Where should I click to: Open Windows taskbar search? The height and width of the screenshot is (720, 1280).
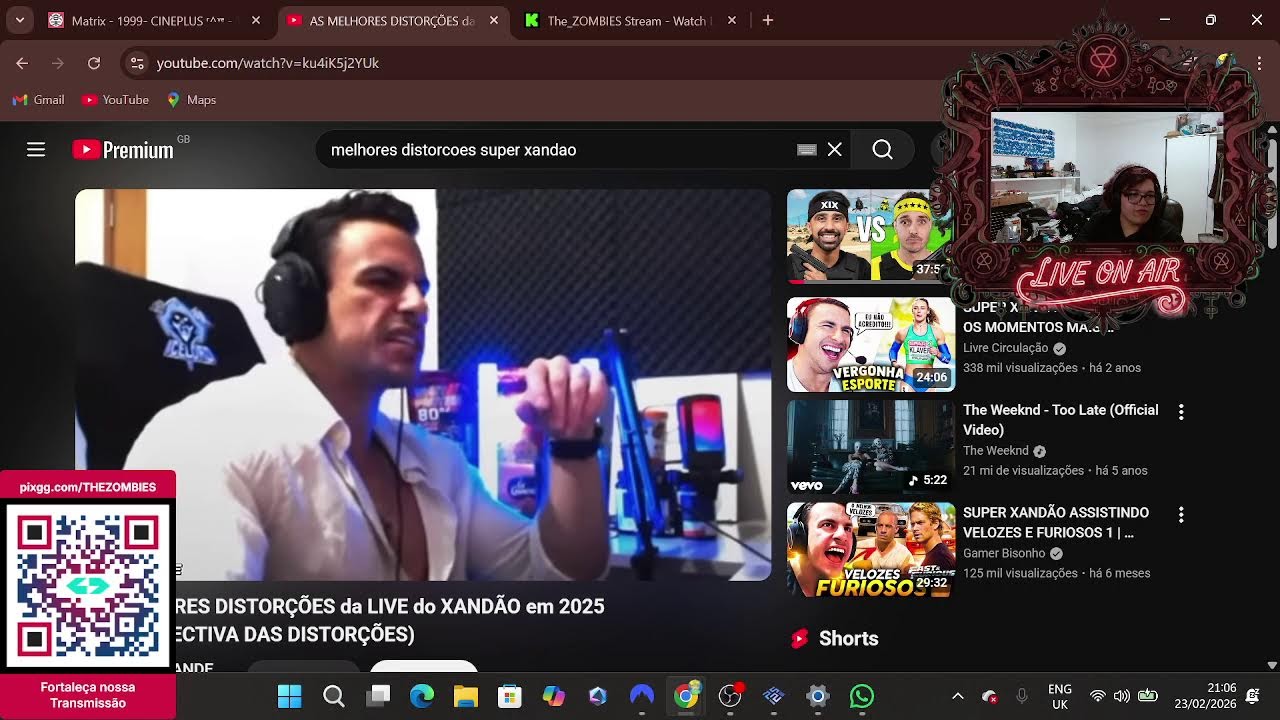[x=334, y=696]
